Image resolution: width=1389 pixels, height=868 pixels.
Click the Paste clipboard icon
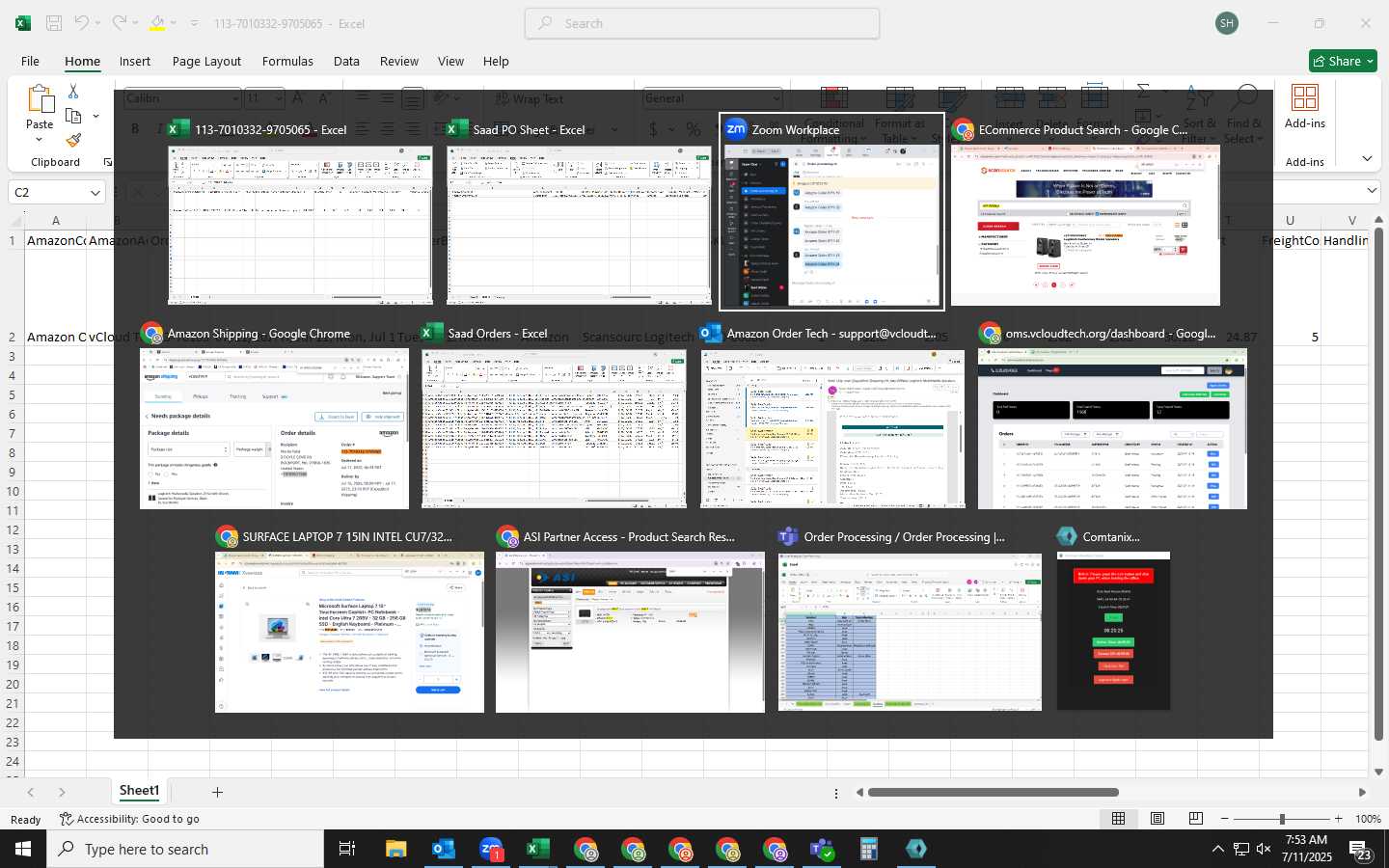pyautogui.click(x=40, y=98)
